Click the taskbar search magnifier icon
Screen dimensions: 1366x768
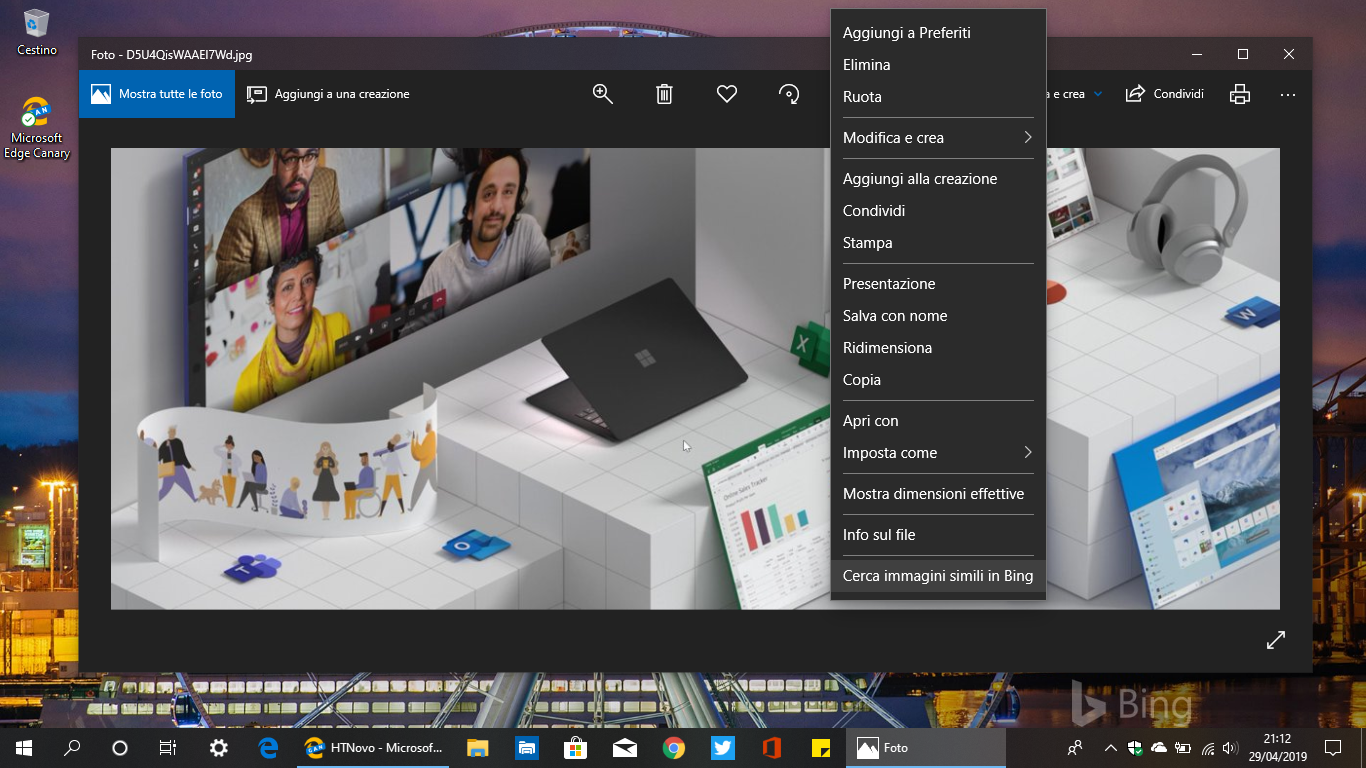(x=72, y=748)
